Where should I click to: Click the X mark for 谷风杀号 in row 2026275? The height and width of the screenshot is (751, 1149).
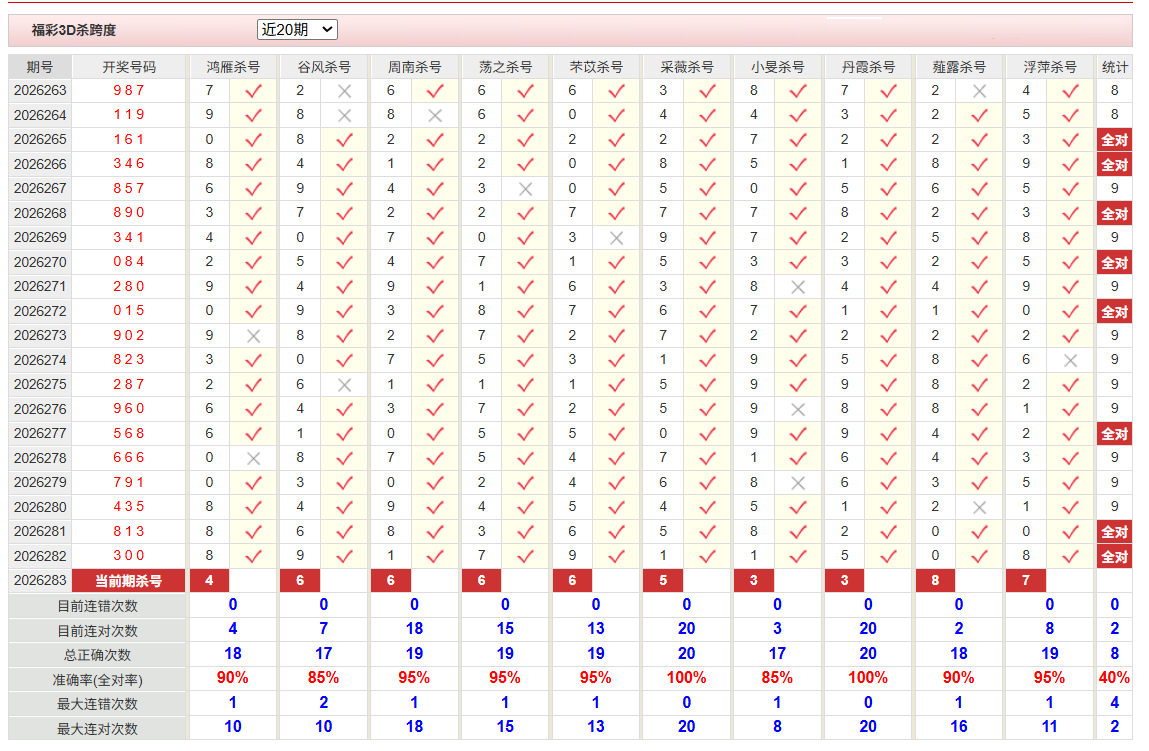point(344,385)
